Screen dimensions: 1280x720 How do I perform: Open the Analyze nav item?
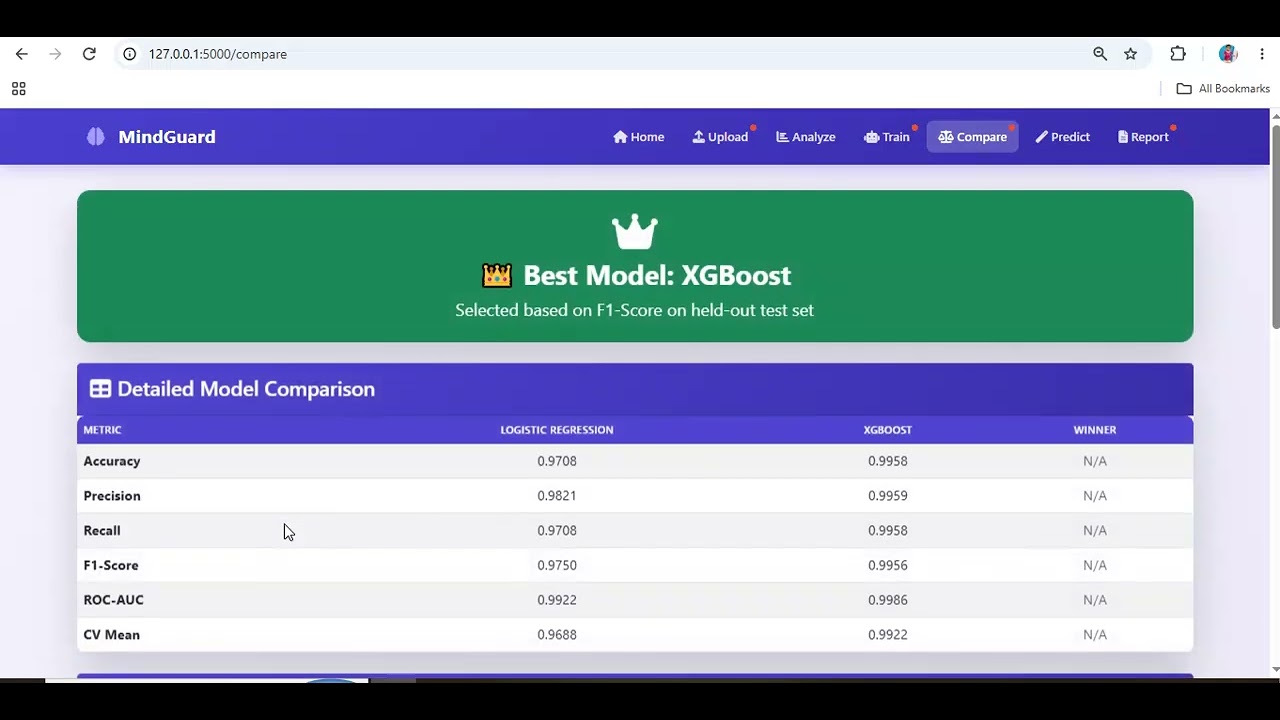pyautogui.click(x=806, y=137)
